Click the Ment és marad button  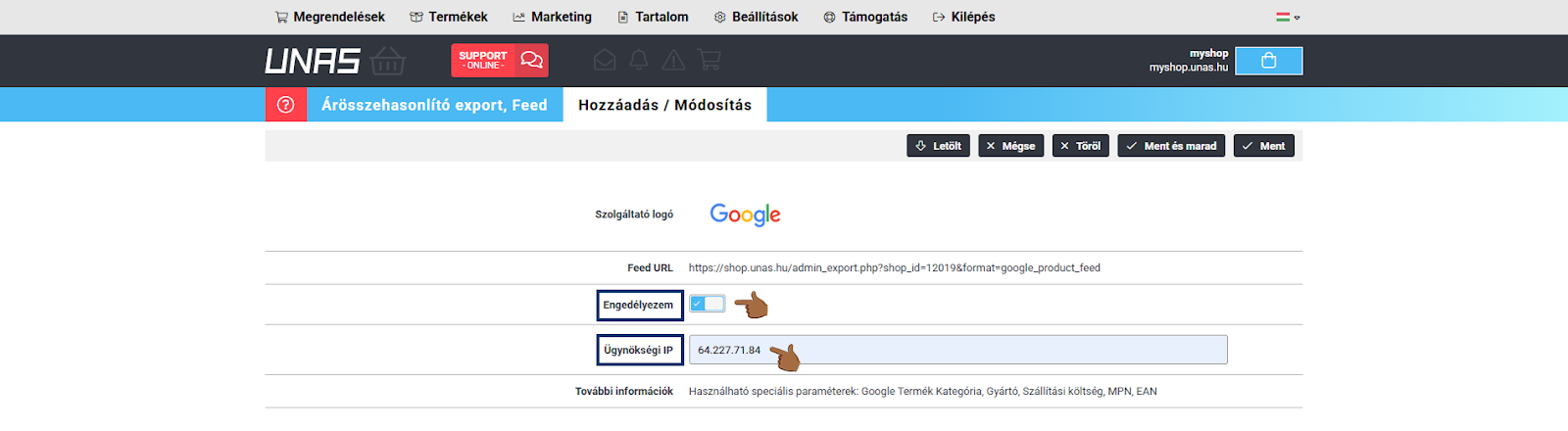pyautogui.click(x=1171, y=146)
